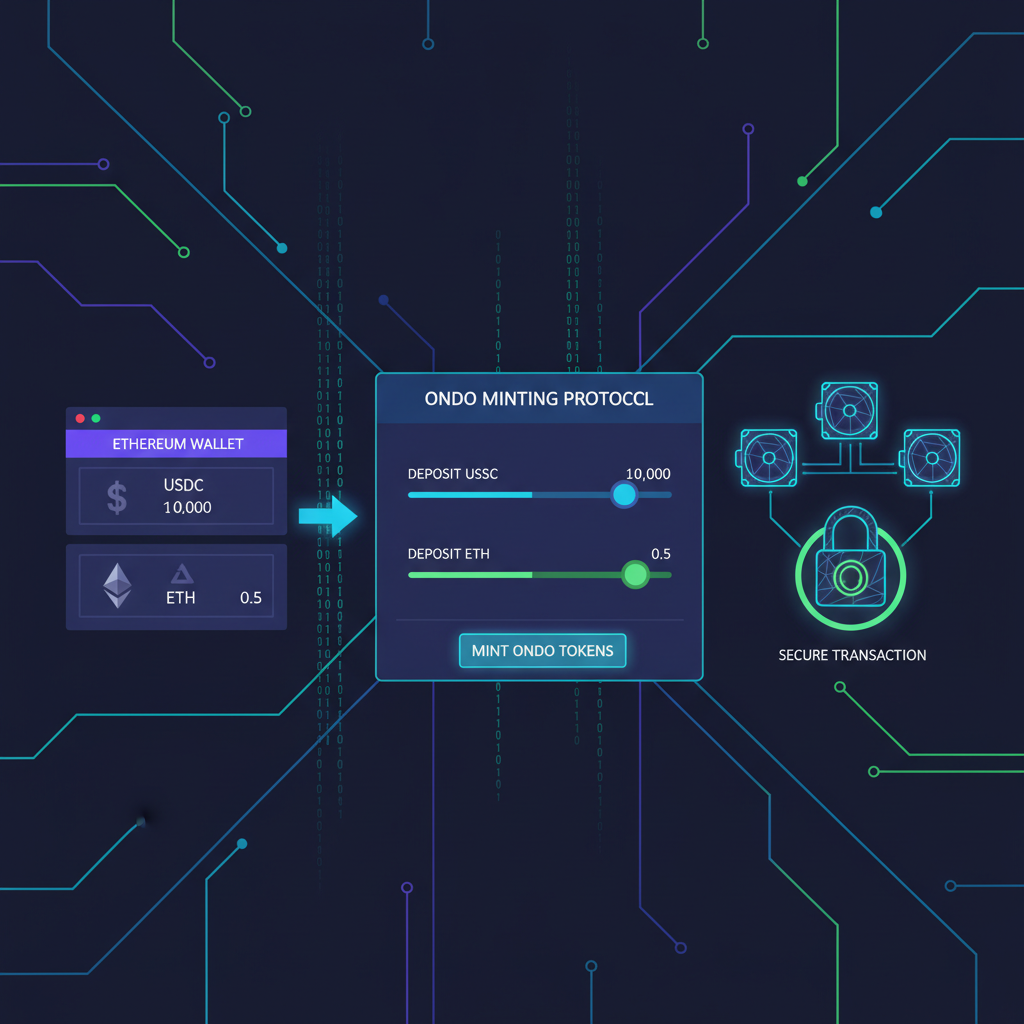Screen dimensions: 1024x1024
Task: Select the USDC 10,000 balance row
Action: click(x=176, y=496)
